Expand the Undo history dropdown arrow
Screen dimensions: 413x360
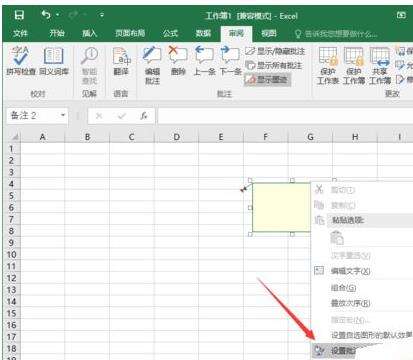(58, 15)
